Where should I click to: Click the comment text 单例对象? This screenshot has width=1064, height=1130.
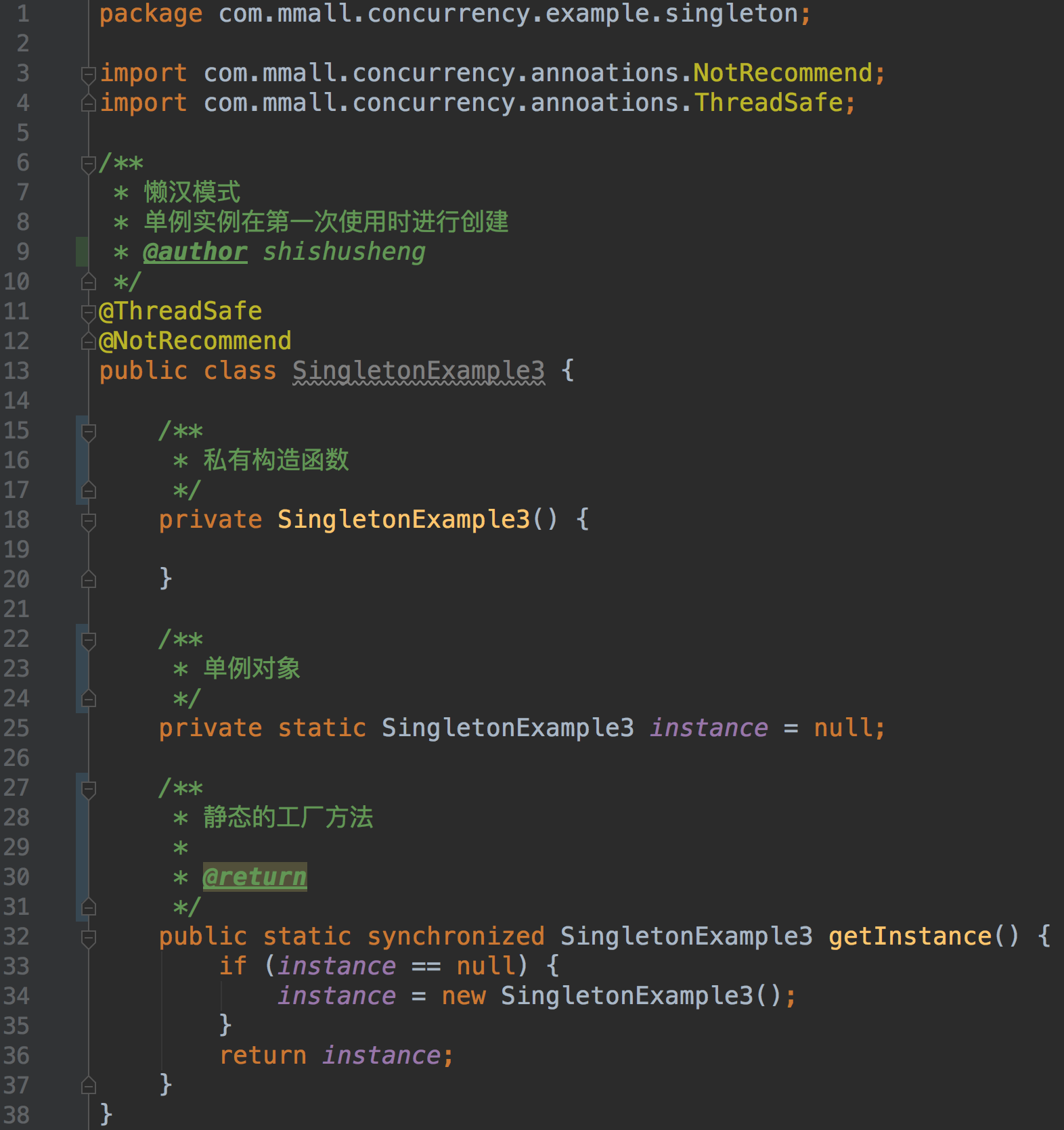252,669
